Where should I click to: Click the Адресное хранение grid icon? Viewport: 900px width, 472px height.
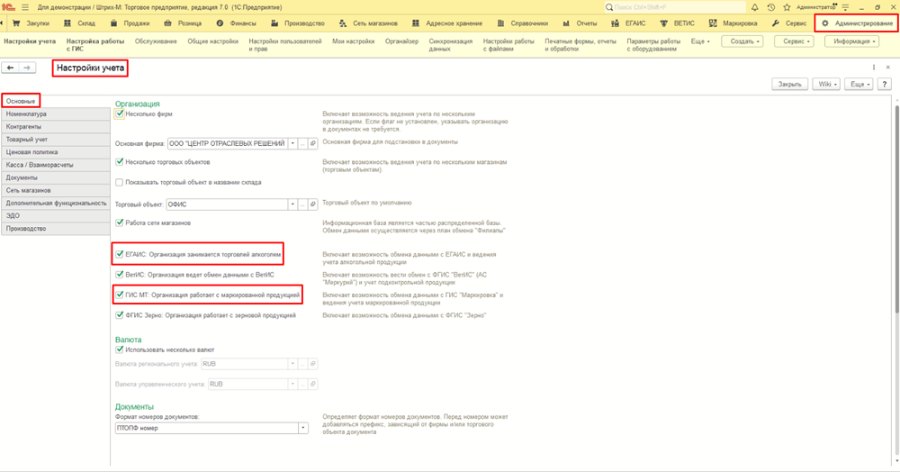416,24
